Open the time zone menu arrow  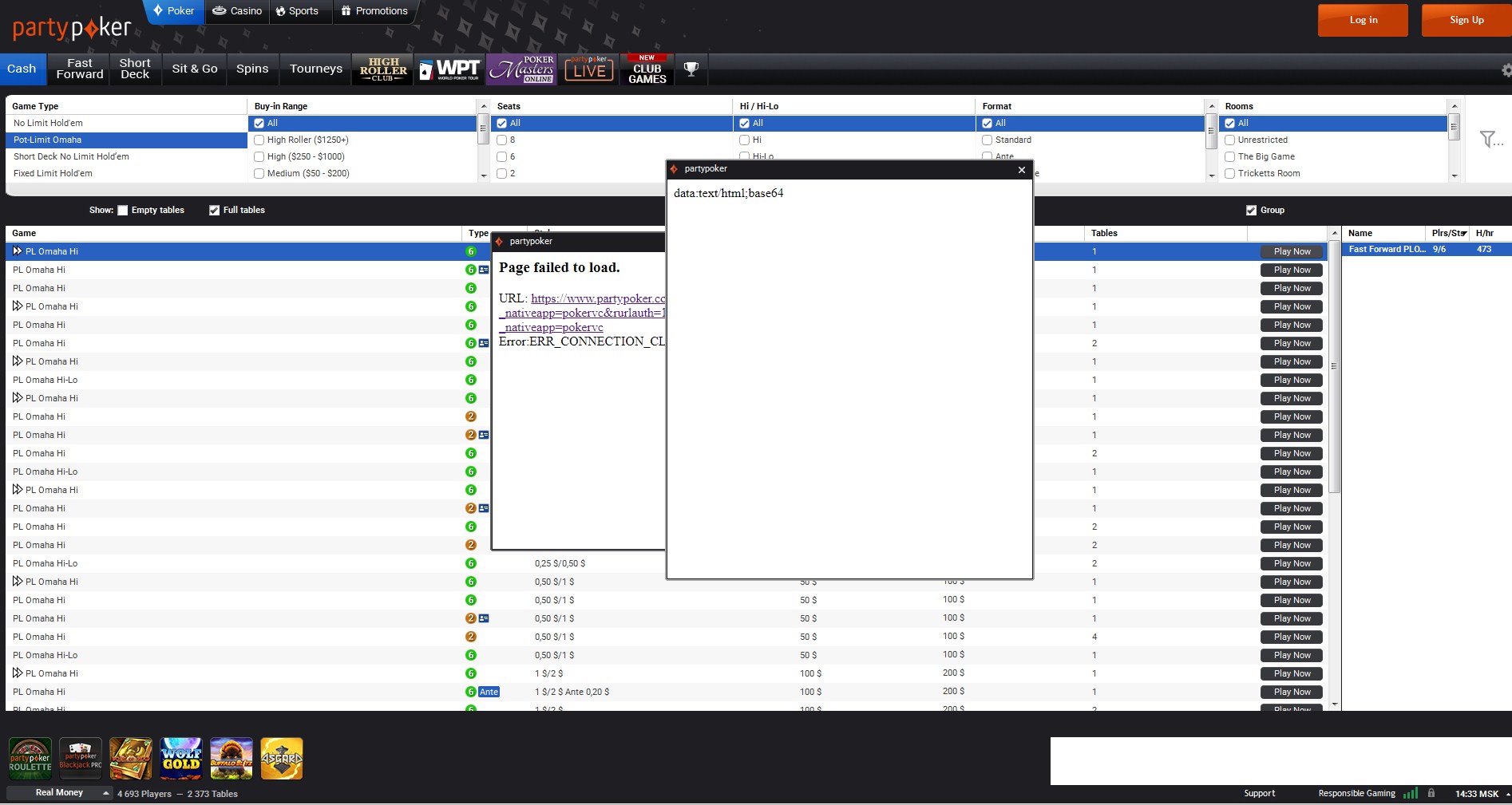[1507, 795]
